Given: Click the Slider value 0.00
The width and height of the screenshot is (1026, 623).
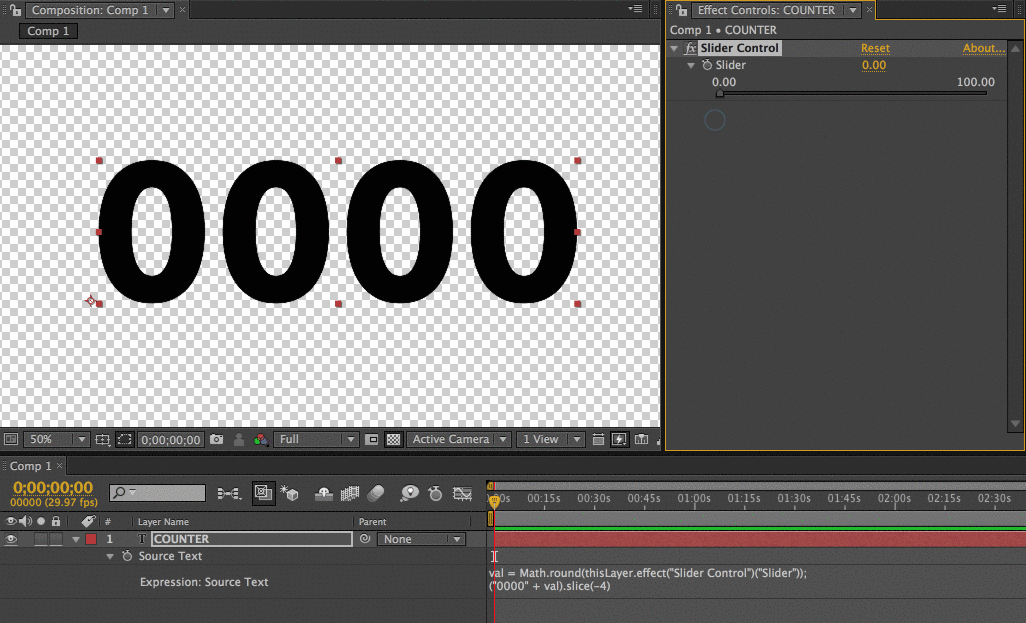Looking at the screenshot, I should [874, 65].
